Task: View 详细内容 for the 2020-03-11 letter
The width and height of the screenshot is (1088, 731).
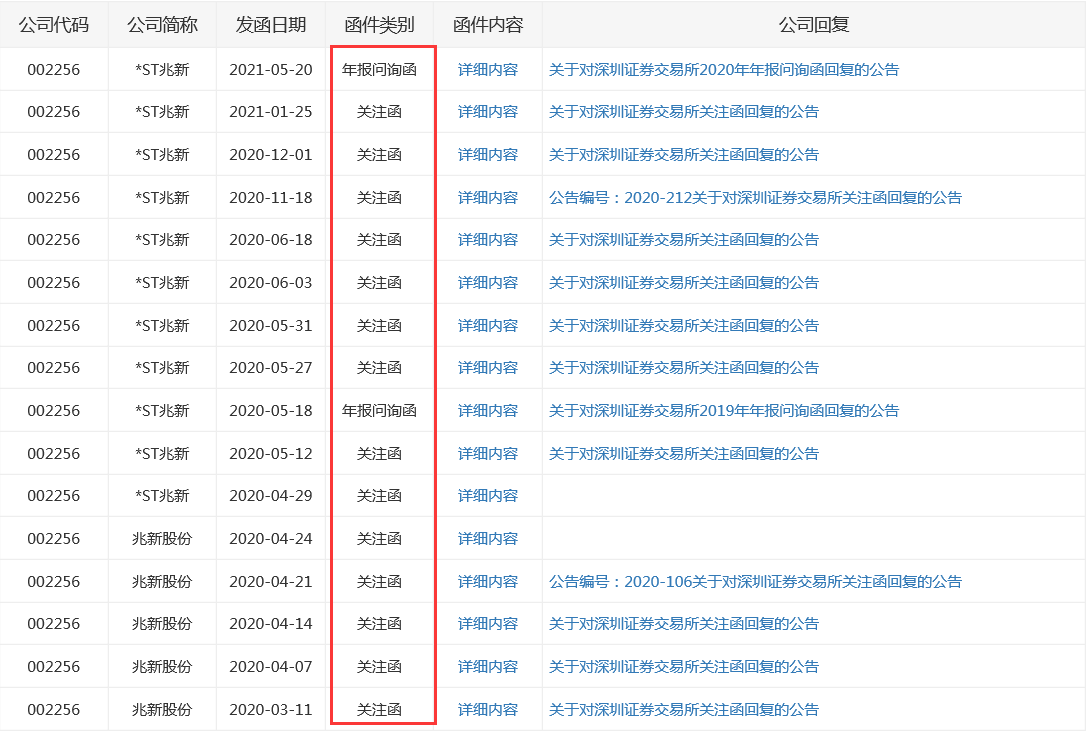Action: [x=488, y=710]
